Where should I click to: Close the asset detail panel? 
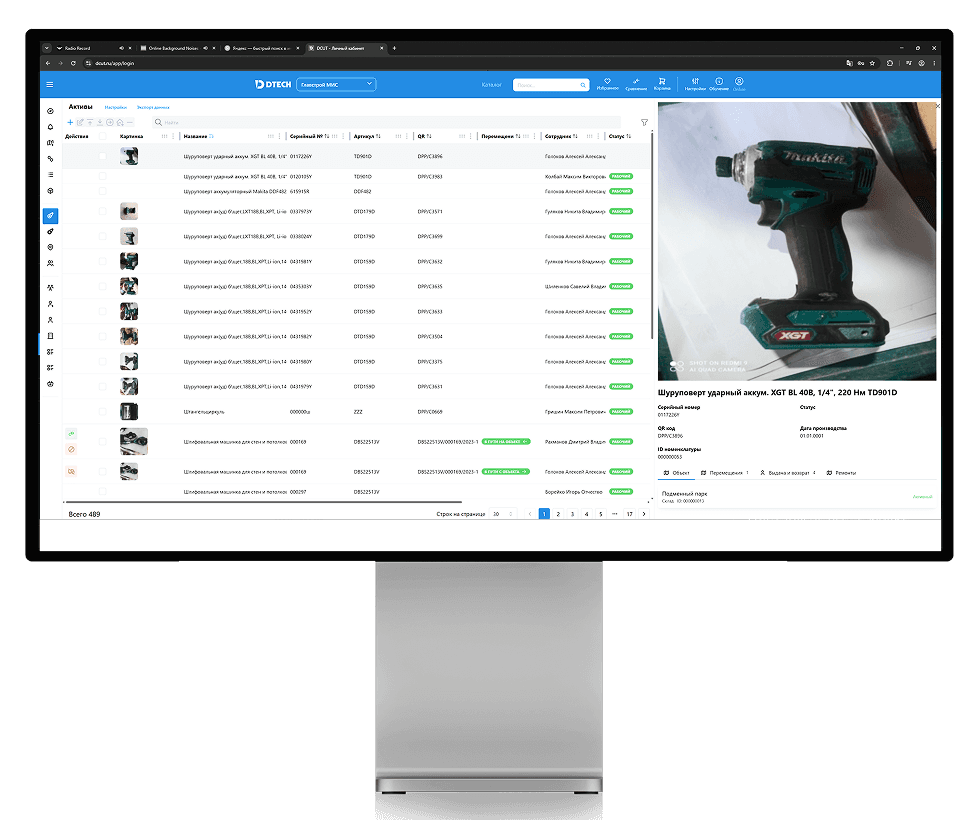(x=937, y=106)
